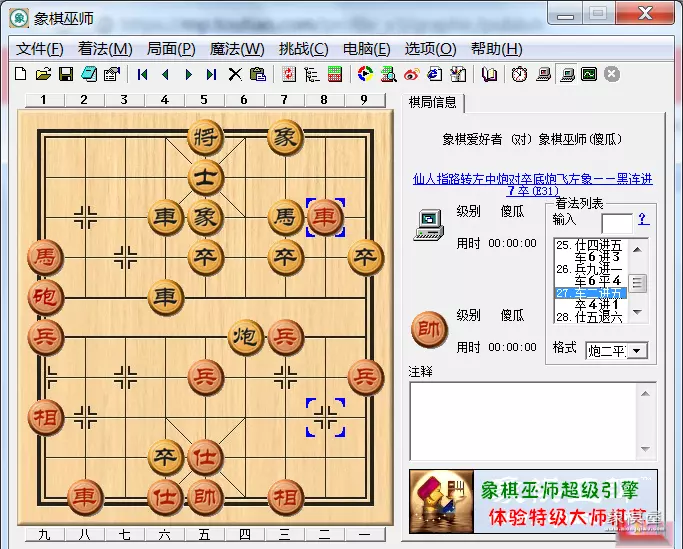The height and width of the screenshot is (549, 683).
Task: Select move 27 in the move list
Action: coord(590,293)
